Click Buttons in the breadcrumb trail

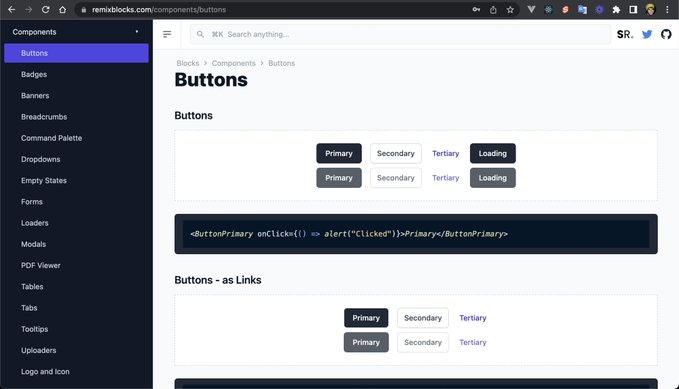[x=281, y=63]
